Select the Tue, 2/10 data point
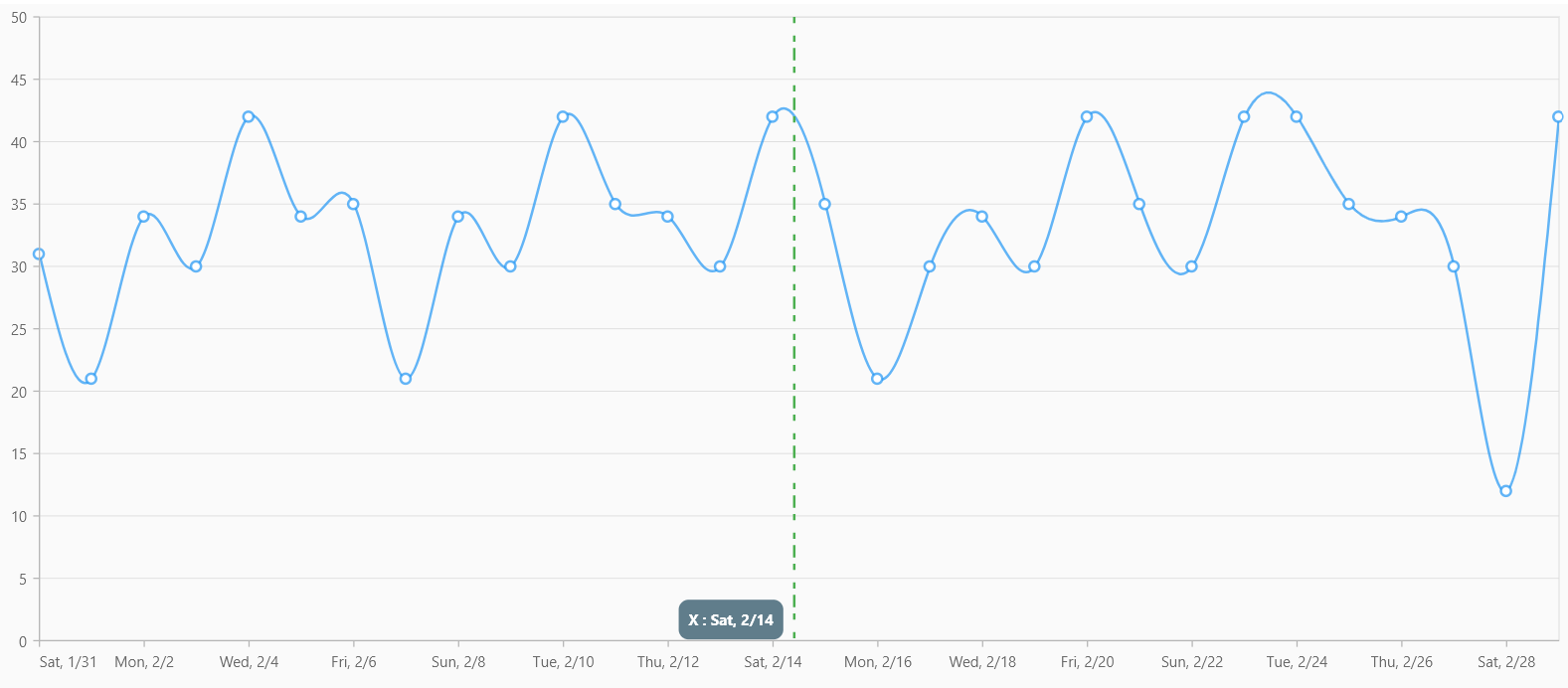The image size is (1568, 688). (563, 116)
